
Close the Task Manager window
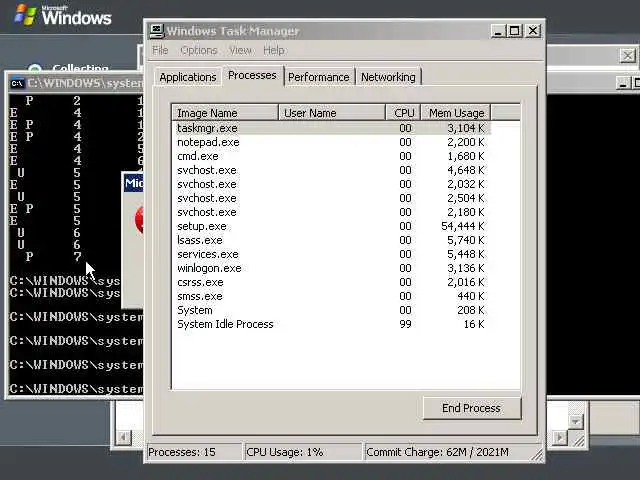click(x=533, y=31)
